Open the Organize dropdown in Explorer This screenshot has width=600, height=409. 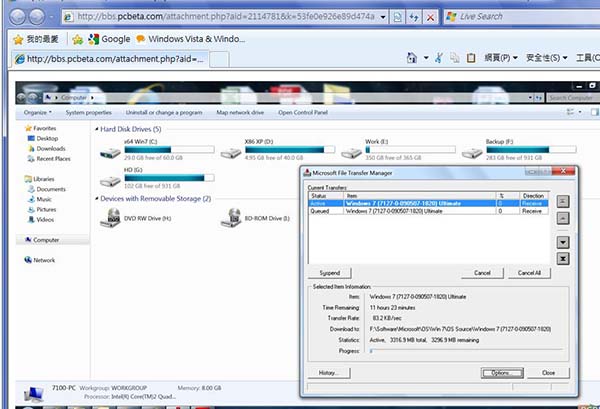38,112
